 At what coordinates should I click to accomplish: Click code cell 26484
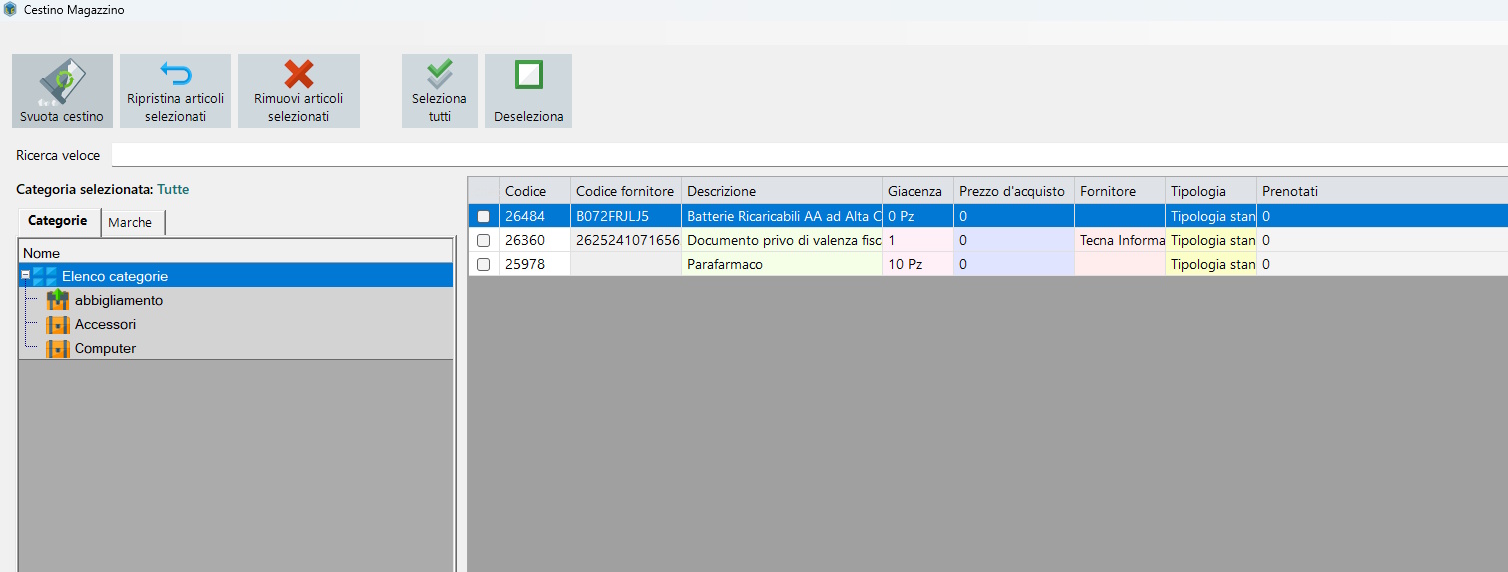tap(535, 216)
